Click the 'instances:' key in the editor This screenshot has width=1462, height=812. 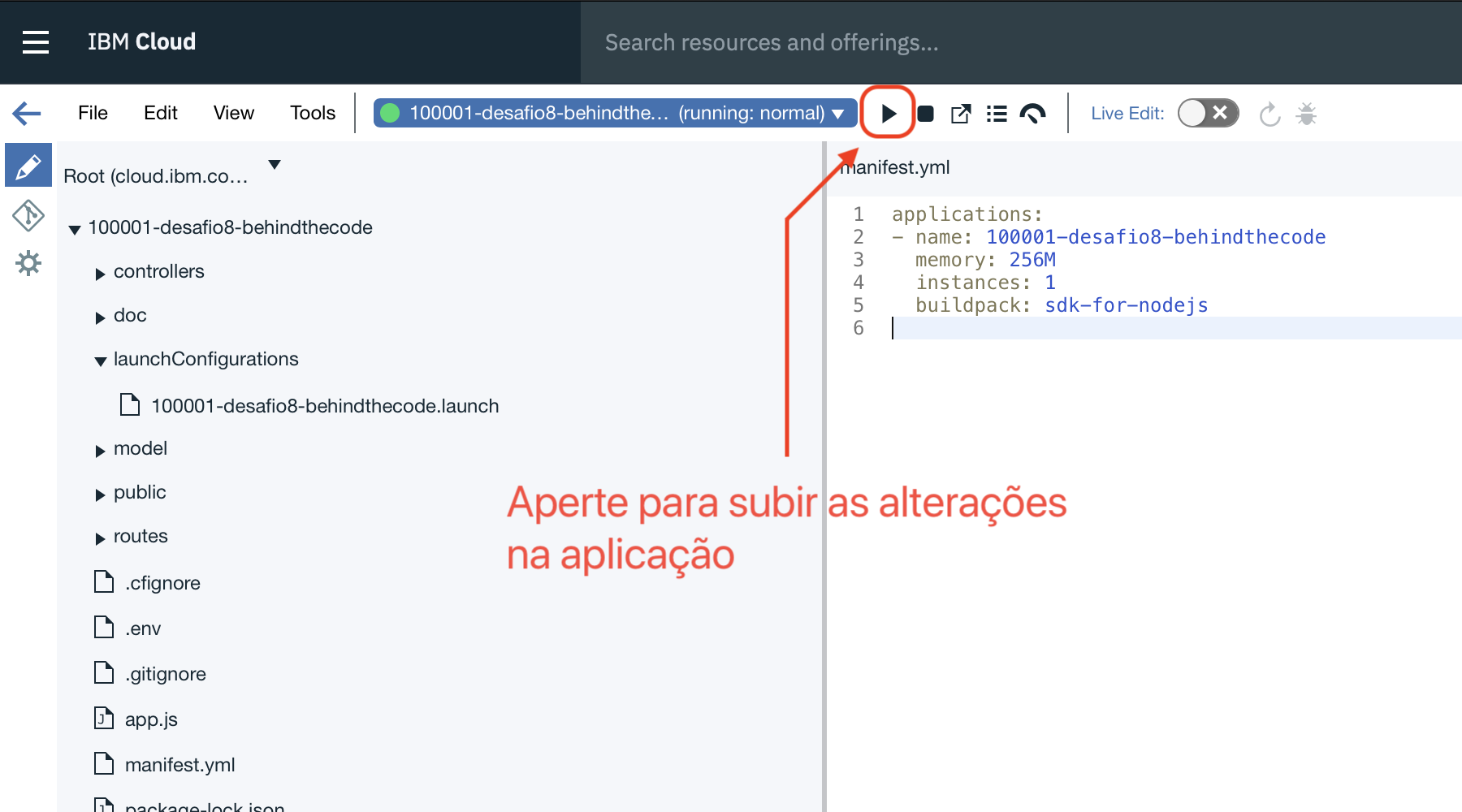click(973, 283)
